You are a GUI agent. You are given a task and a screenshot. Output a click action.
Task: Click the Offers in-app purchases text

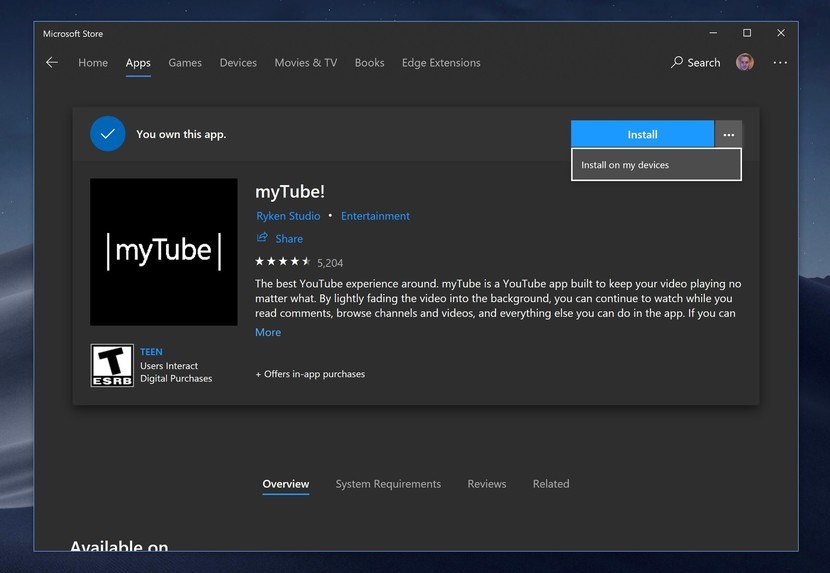pyautogui.click(x=310, y=374)
